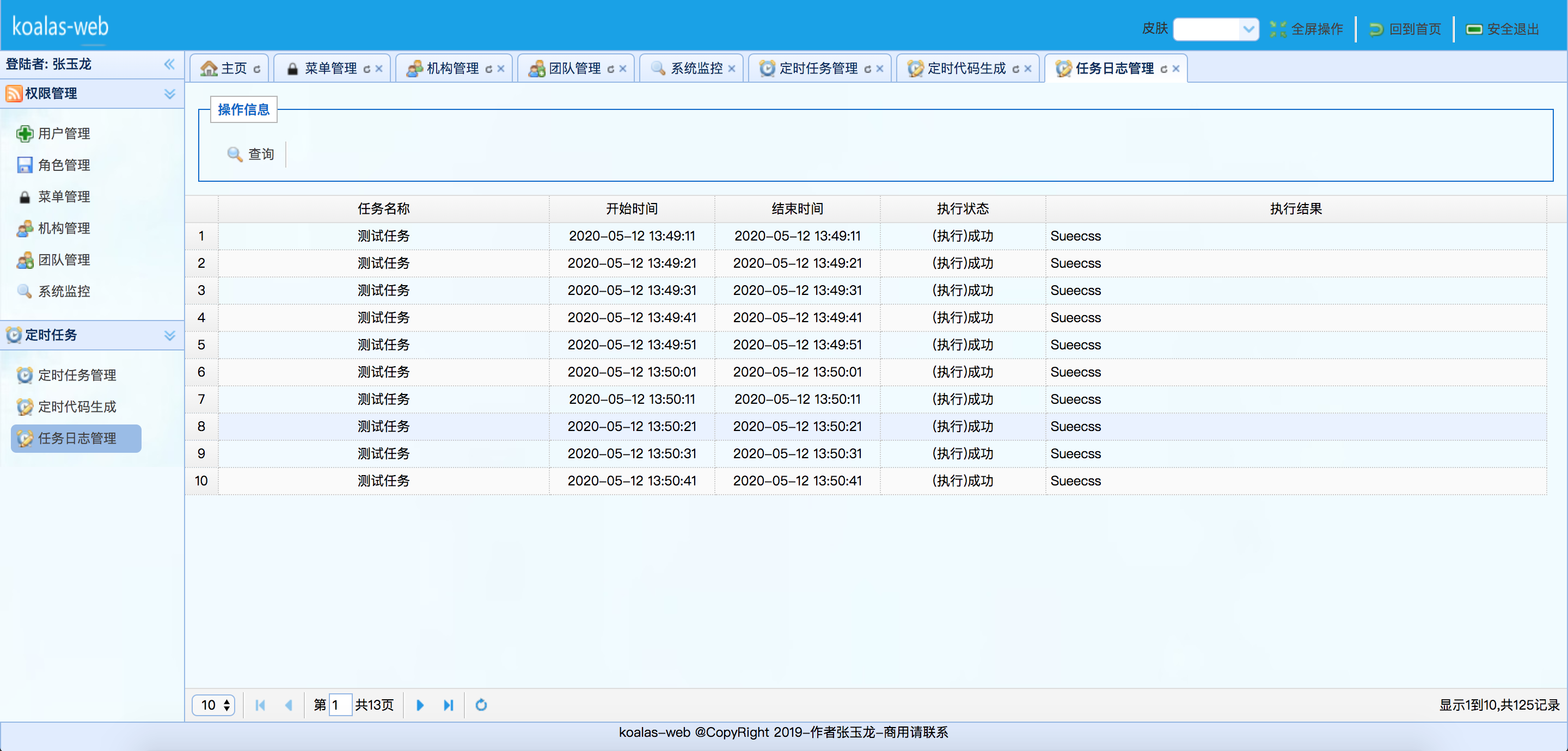Viewport: 1568px width, 751px height.
Task: Click the 执行结果 column header
Action: pyautogui.click(x=1296, y=209)
